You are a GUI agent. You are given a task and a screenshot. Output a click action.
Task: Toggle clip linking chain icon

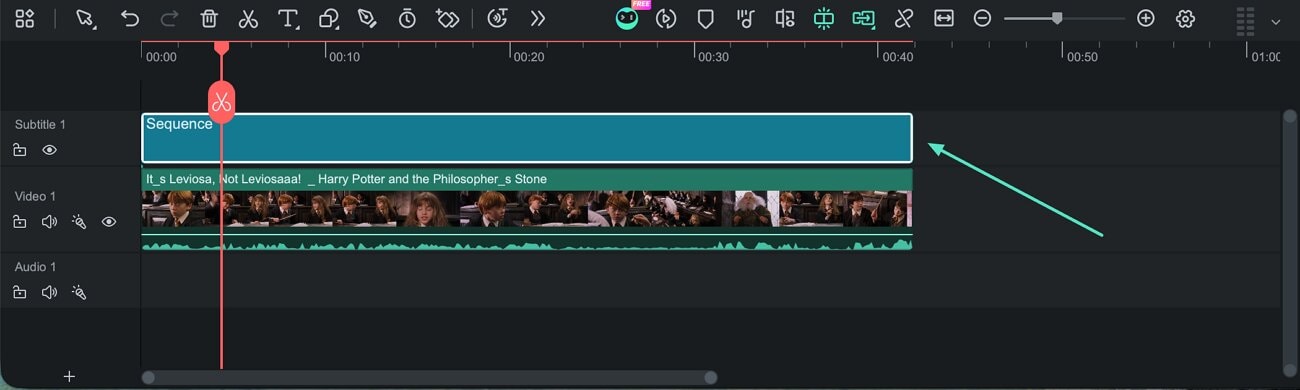click(x=904, y=18)
